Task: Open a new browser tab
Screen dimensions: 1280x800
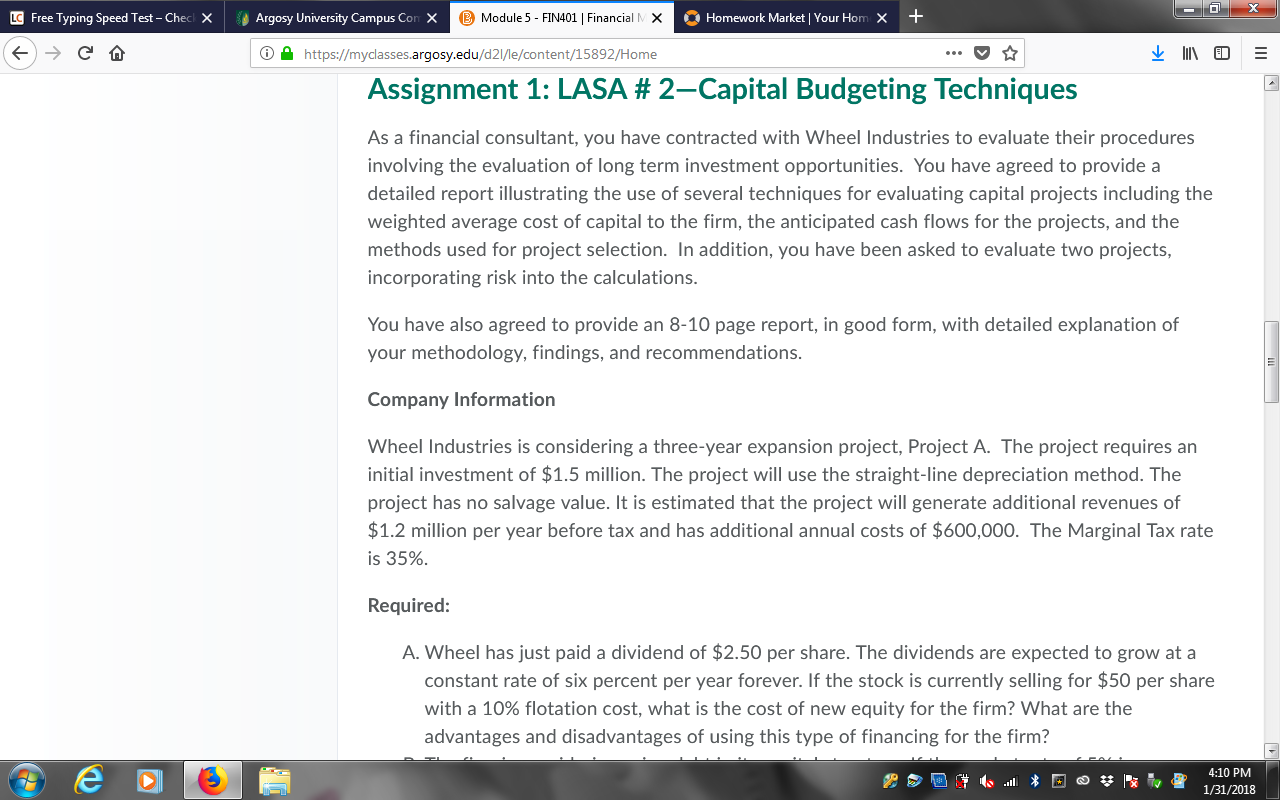Action: pos(917,17)
